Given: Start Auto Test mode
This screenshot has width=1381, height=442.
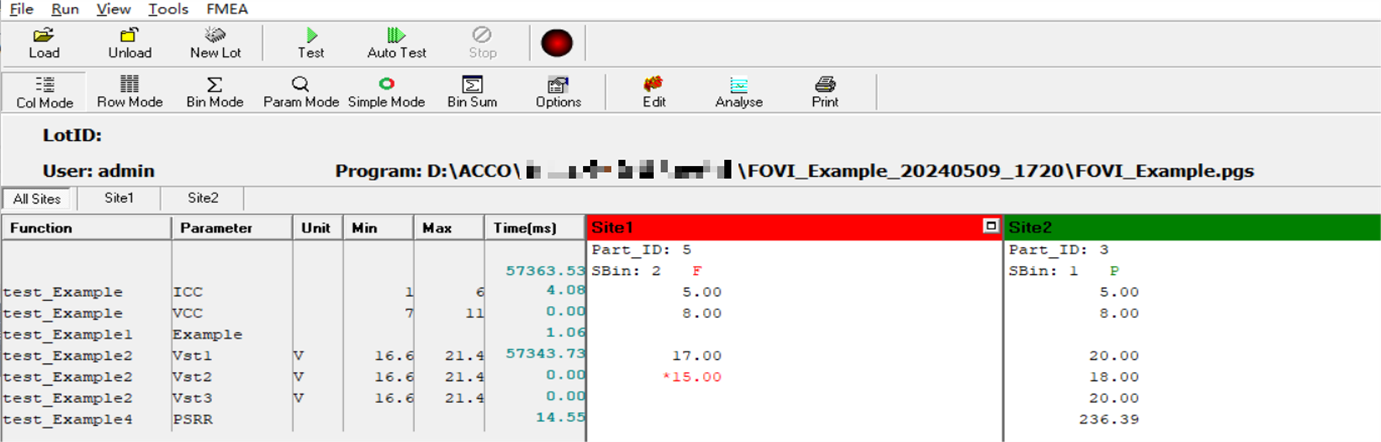Looking at the screenshot, I should point(396,43).
